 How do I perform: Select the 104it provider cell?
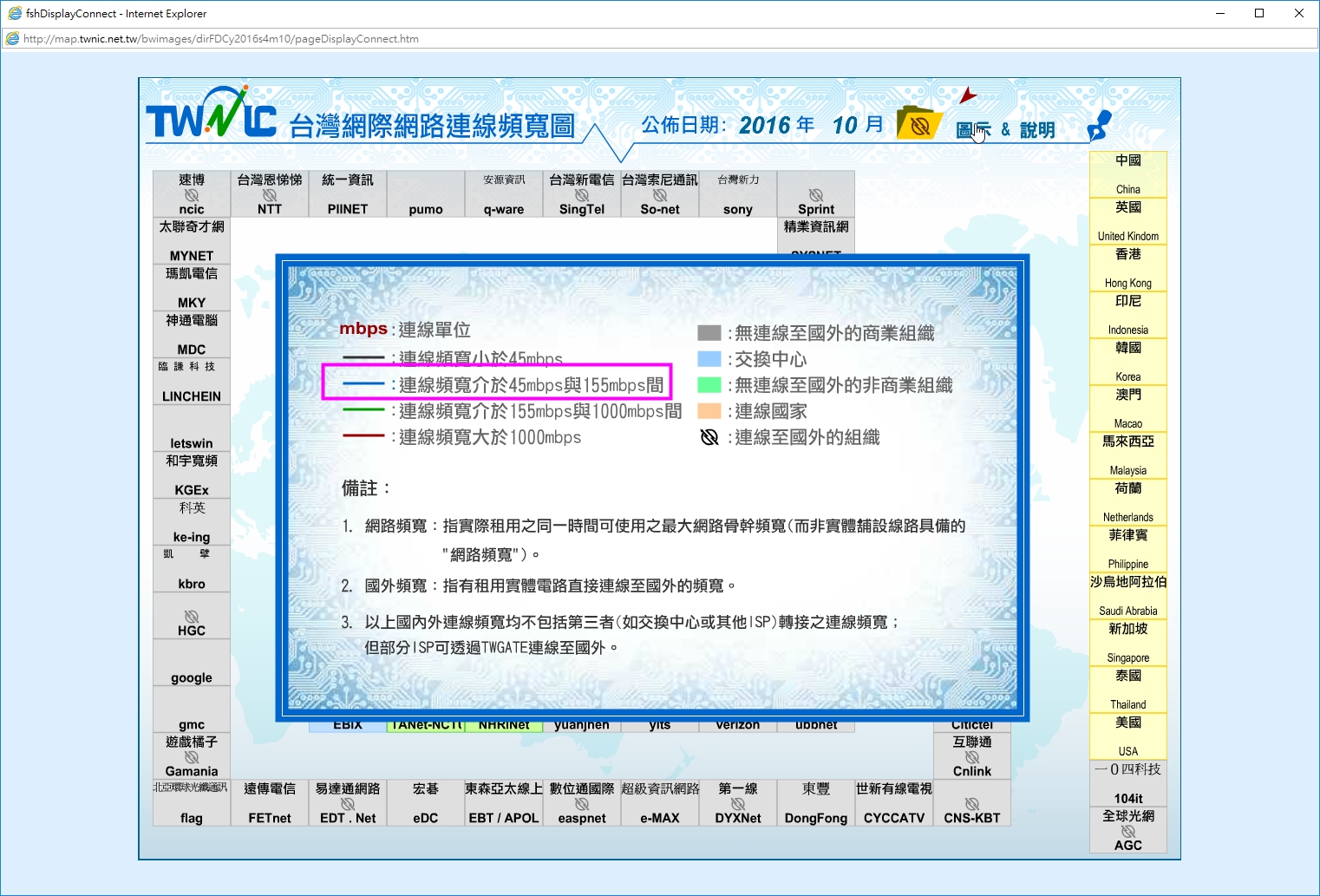[1128, 783]
